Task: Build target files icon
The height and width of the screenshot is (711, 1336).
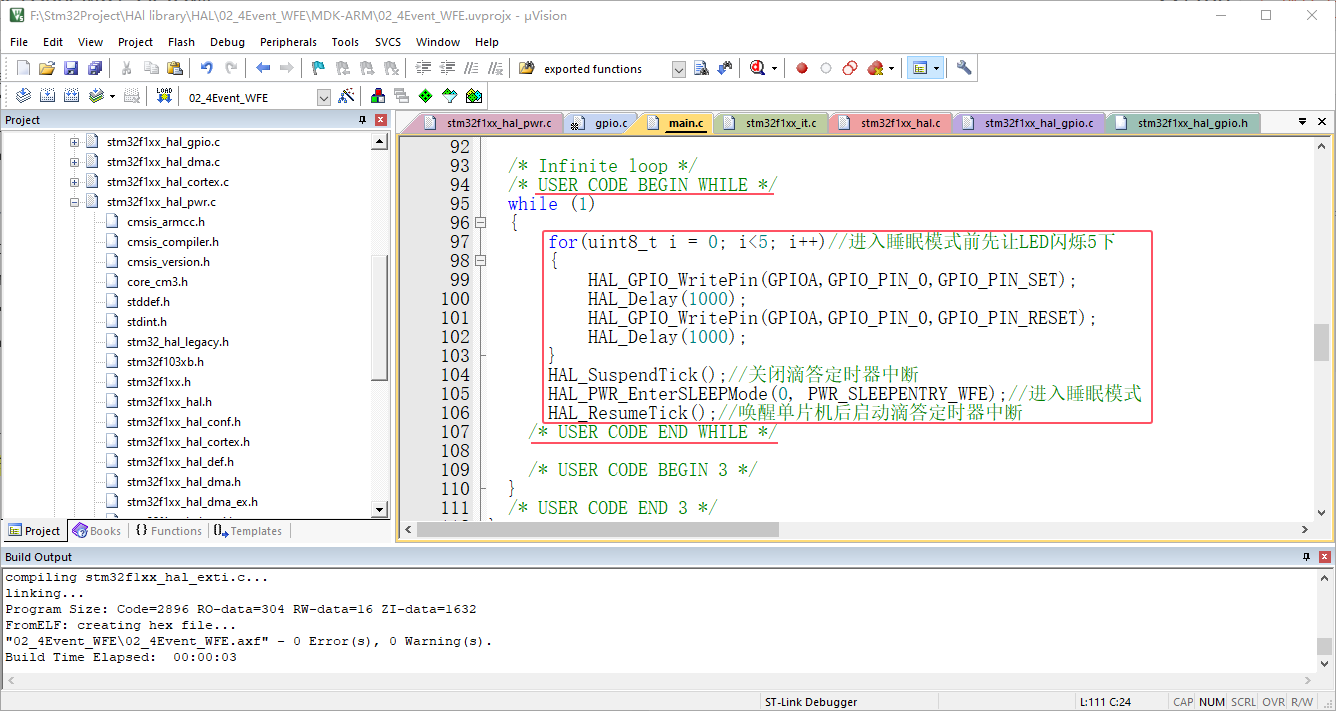Action: point(47,96)
